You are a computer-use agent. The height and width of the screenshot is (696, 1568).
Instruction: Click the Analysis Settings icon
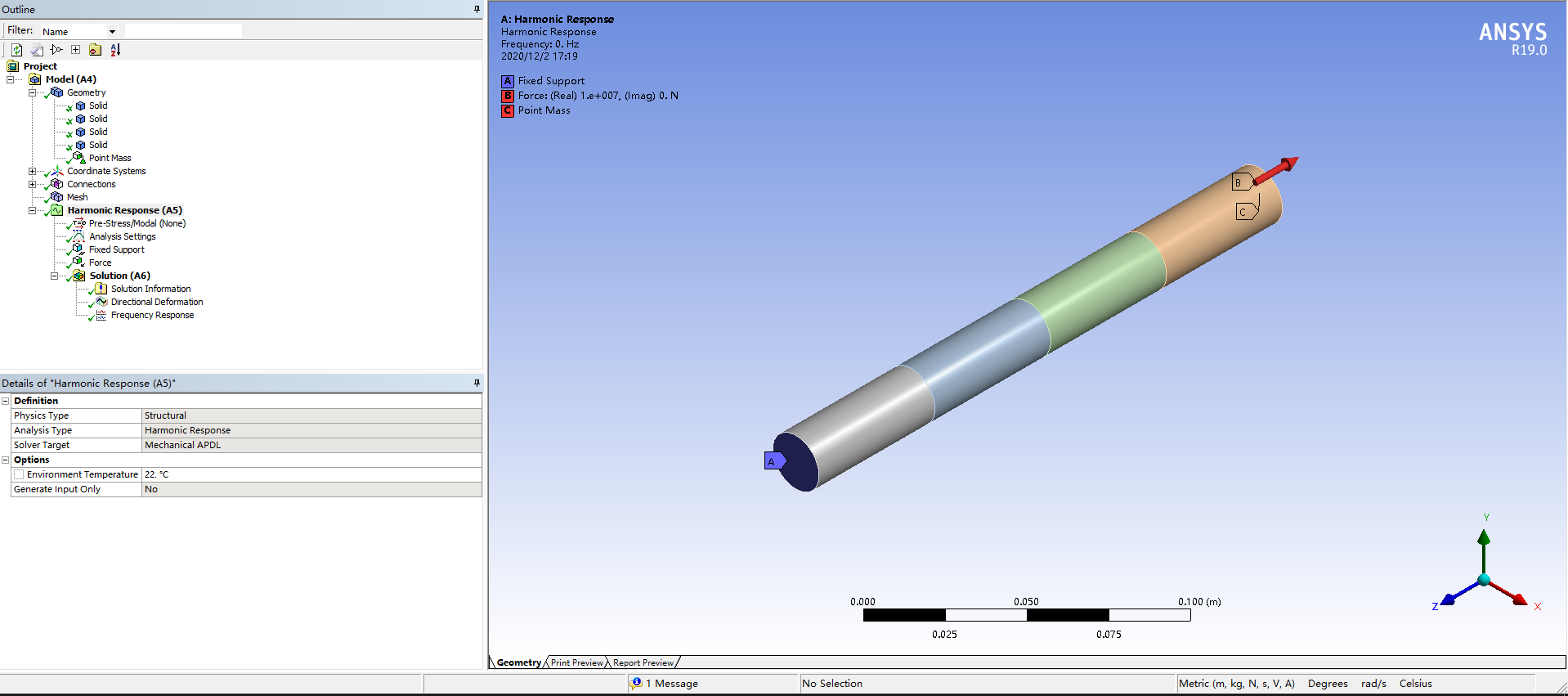(x=78, y=236)
